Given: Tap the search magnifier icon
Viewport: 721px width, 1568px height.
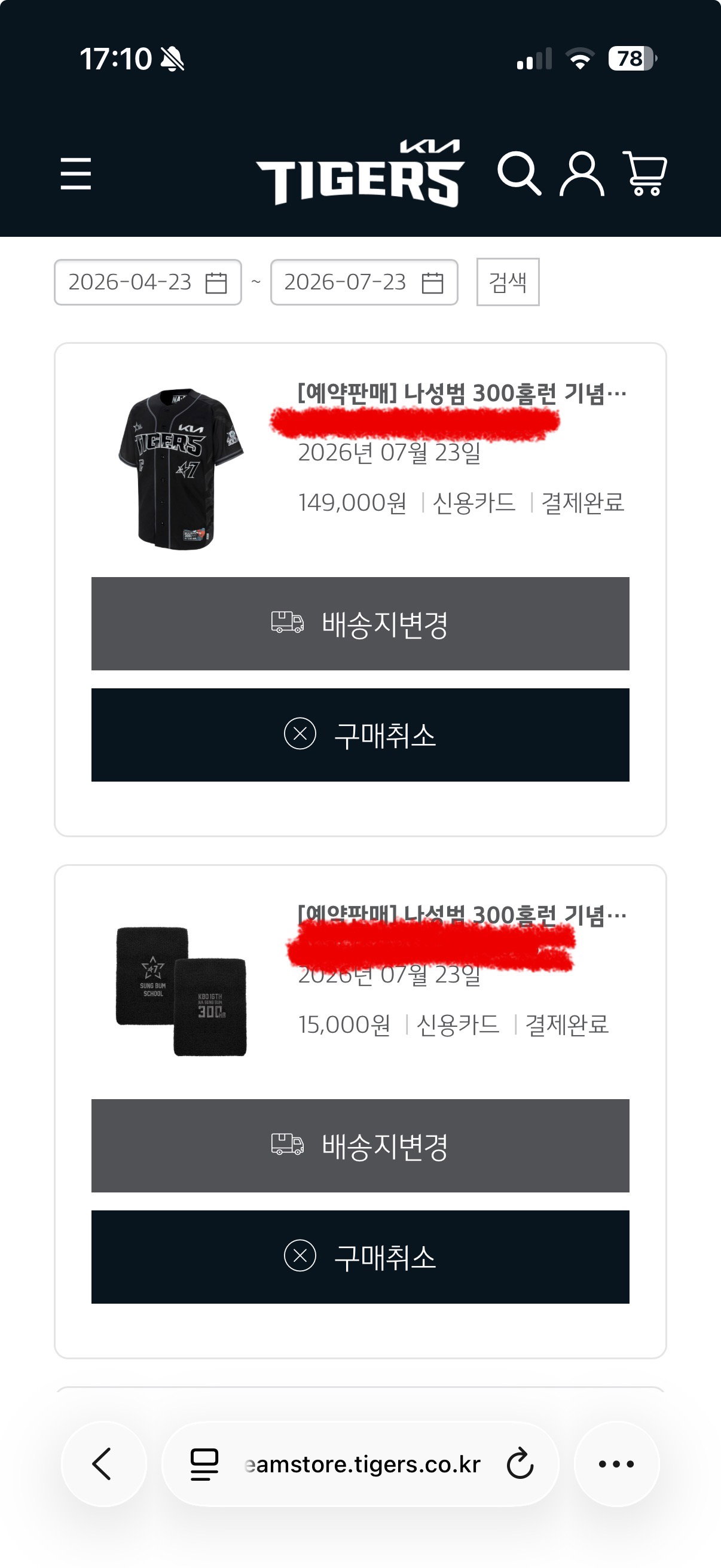Looking at the screenshot, I should (519, 173).
